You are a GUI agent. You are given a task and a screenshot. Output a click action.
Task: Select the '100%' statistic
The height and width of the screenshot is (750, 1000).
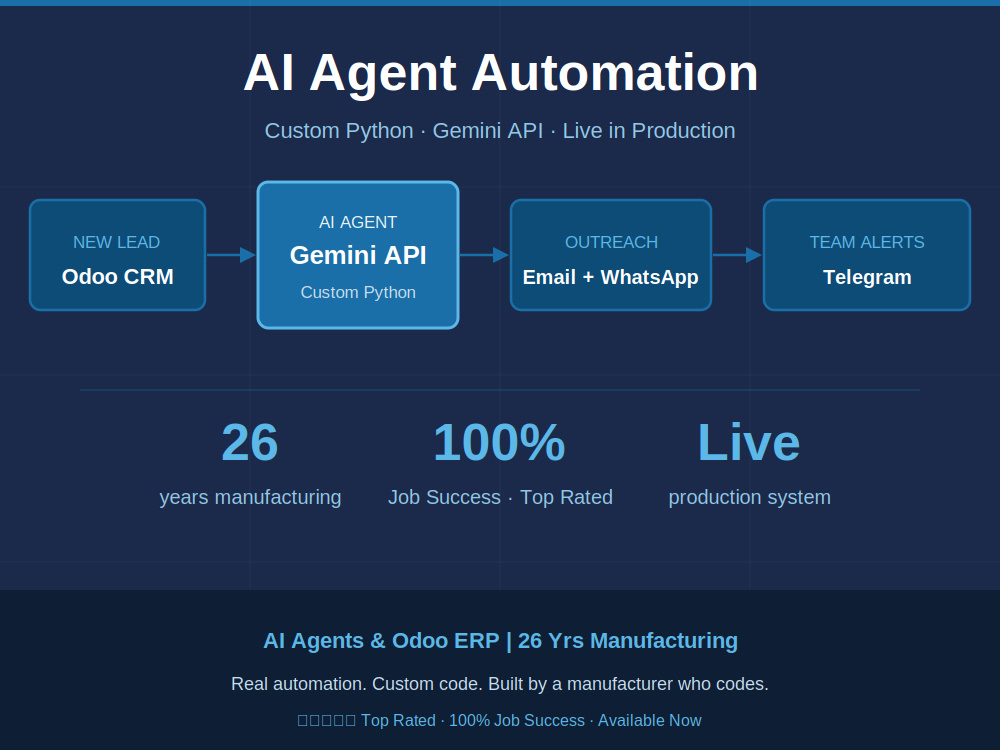(x=499, y=442)
